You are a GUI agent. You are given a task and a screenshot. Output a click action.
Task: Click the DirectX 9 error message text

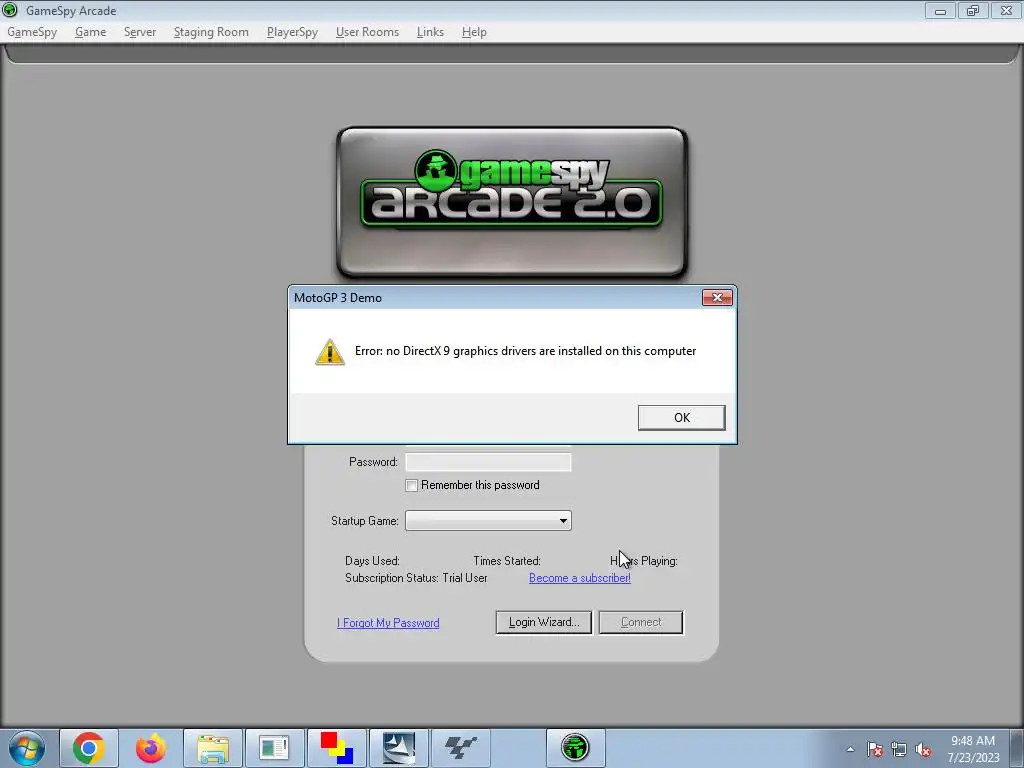coord(526,351)
